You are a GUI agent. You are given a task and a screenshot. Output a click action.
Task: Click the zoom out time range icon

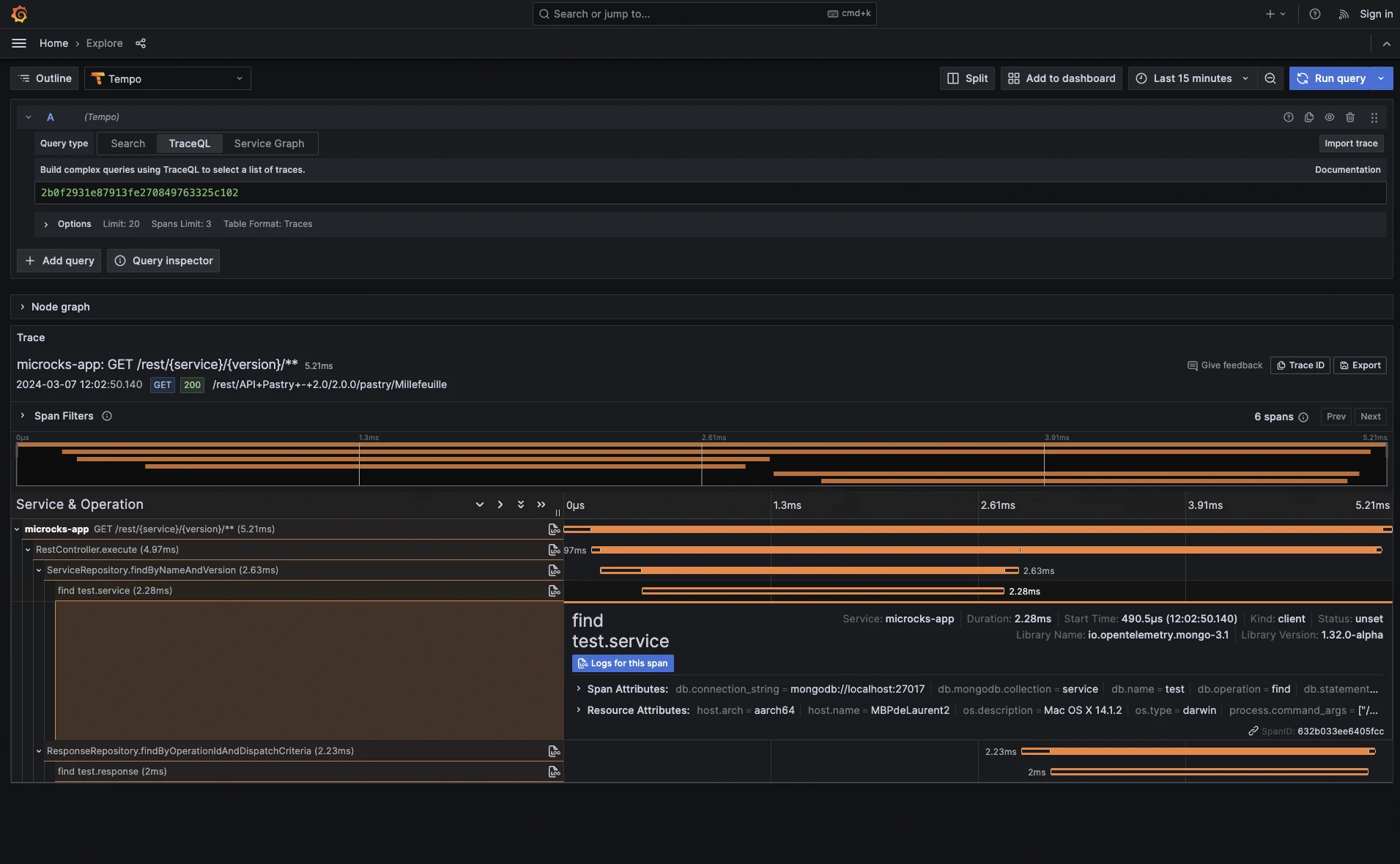coord(1270,78)
